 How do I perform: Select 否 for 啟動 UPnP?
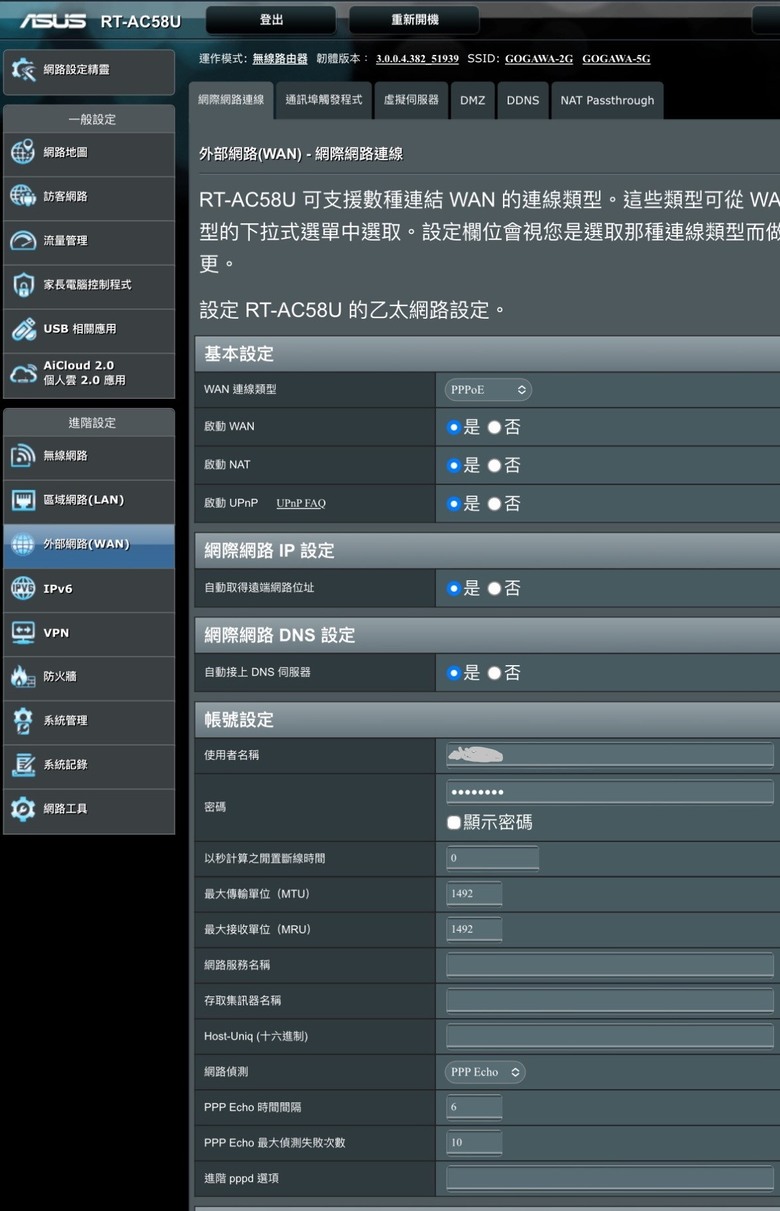(494, 503)
